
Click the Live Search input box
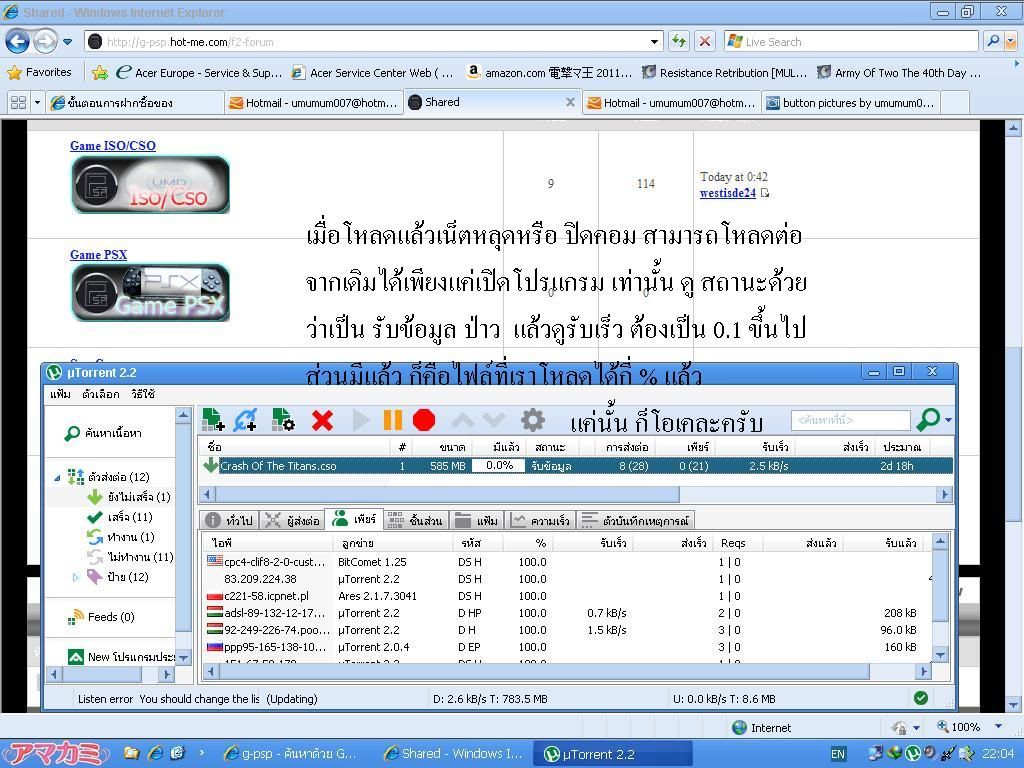point(851,42)
